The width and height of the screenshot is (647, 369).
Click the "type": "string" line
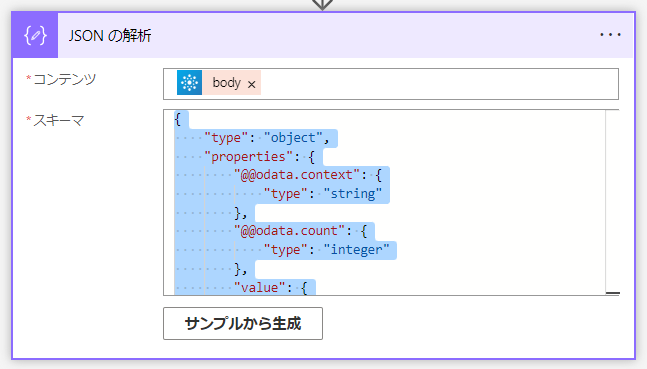point(323,194)
